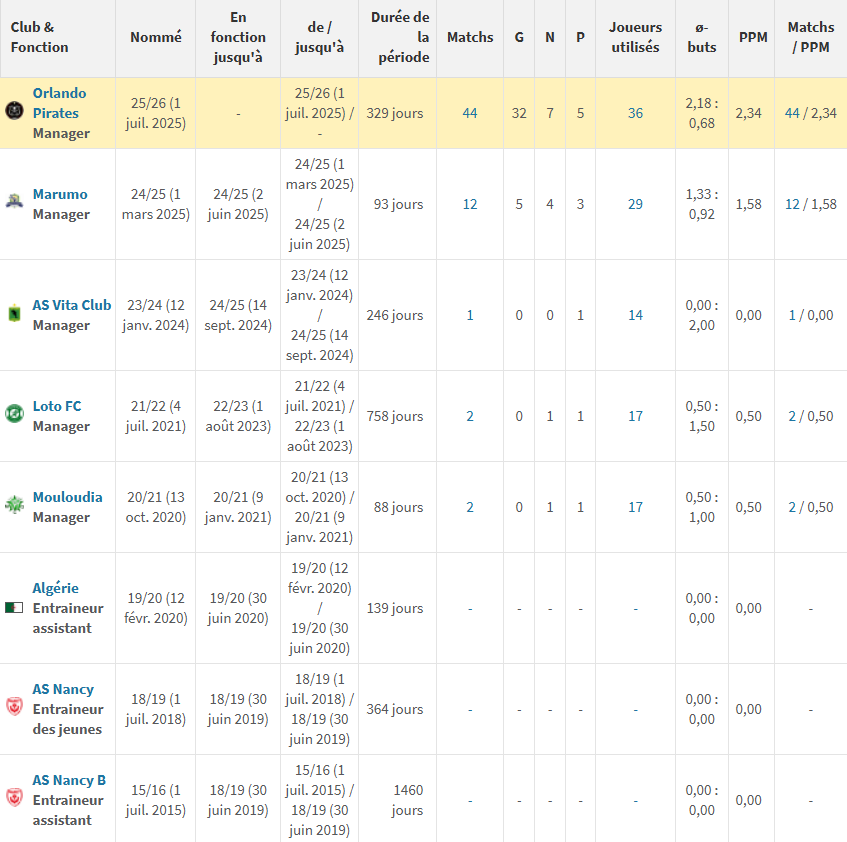Viewport: 847px width, 842px height.
Task: Open the Orlando Pirates club link
Action: [59, 103]
